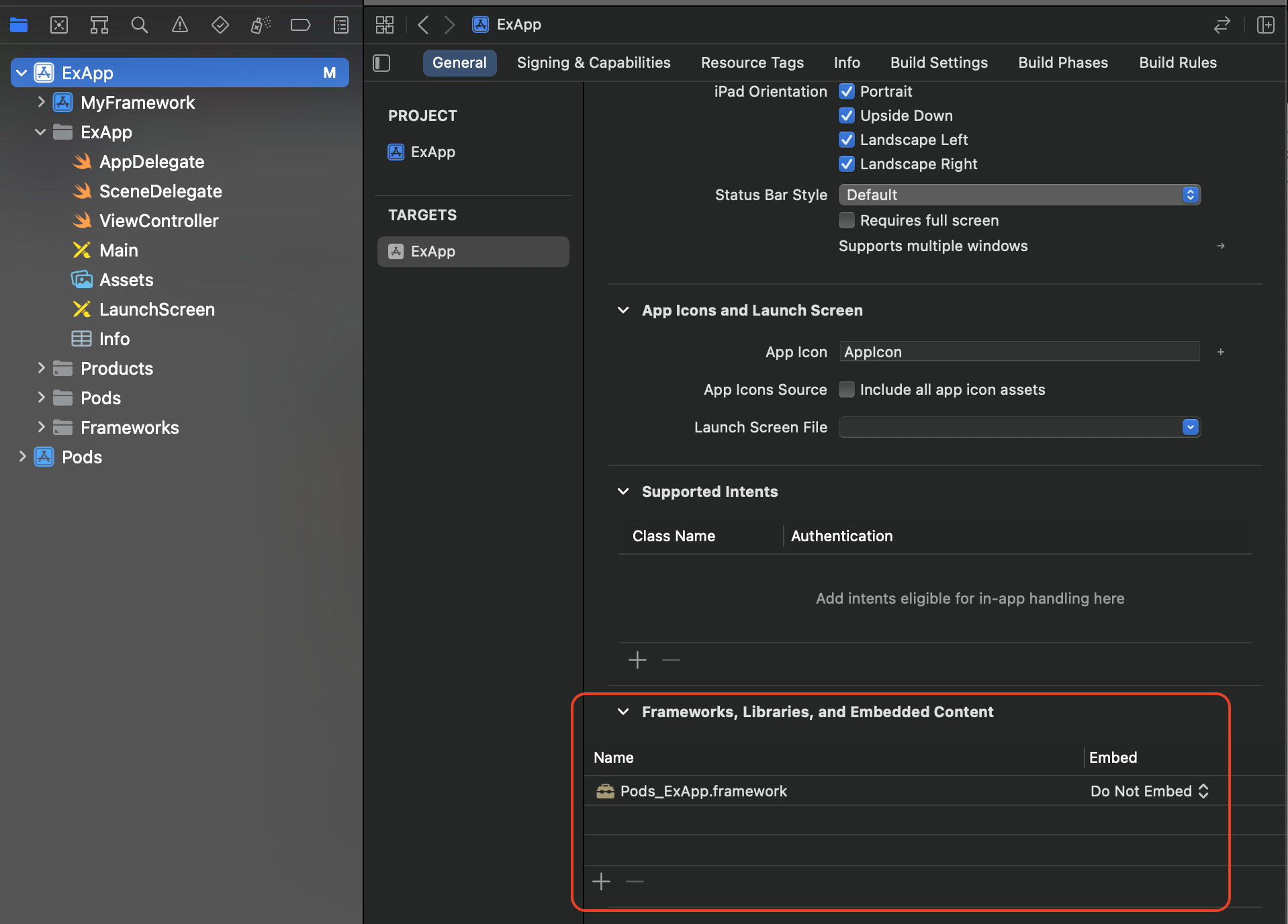This screenshot has height=924, width=1288.
Task: Expand the Pods project at root
Action: pyautogui.click(x=22, y=457)
